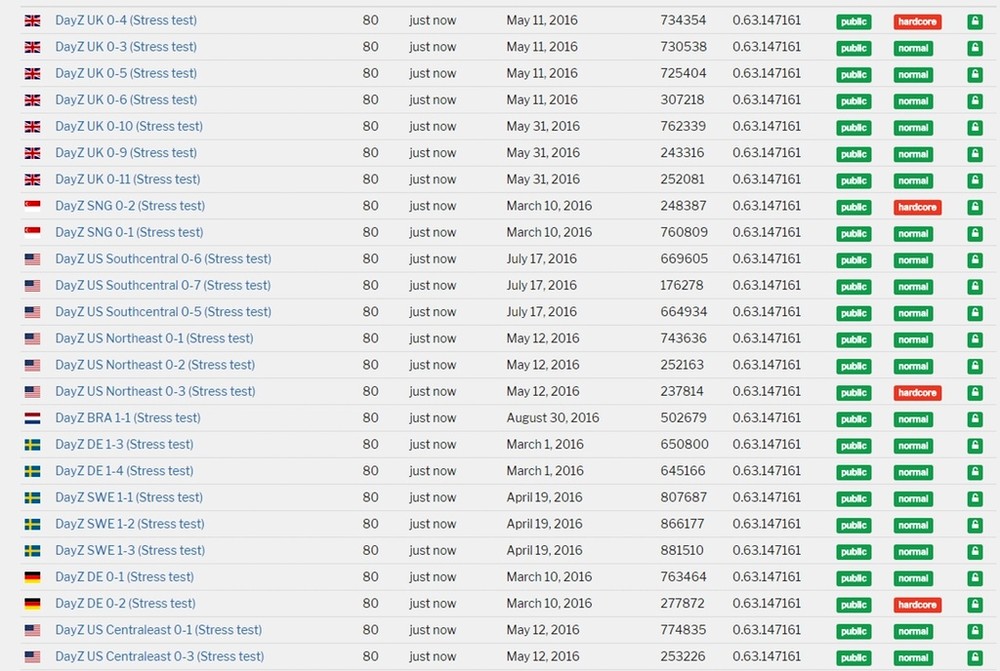This screenshot has height=671, width=1000.
Task: Click the normal badge on DayZ US Southcentral 0-7
Action: [913, 287]
